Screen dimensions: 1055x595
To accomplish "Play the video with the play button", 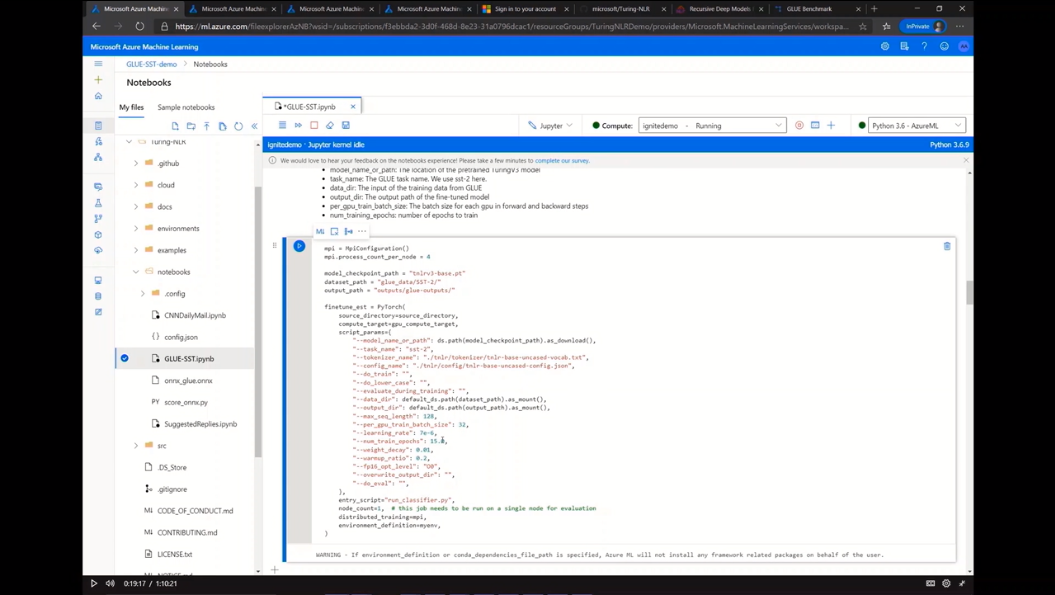I will pyautogui.click(x=94, y=583).
